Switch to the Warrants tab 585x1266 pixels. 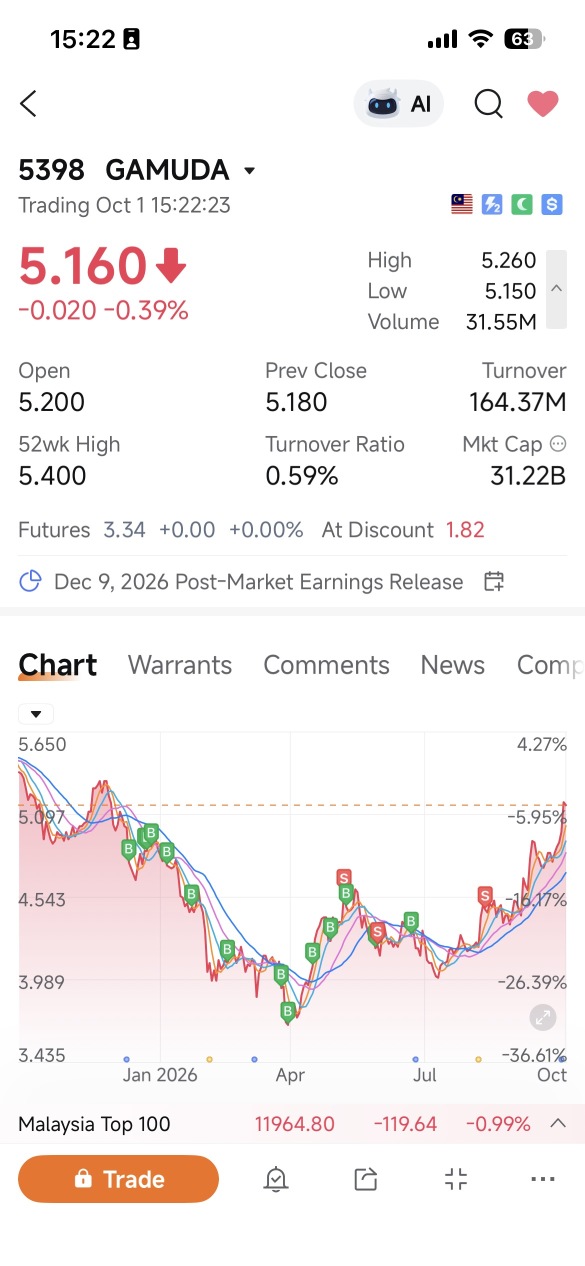[x=180, y=665]
